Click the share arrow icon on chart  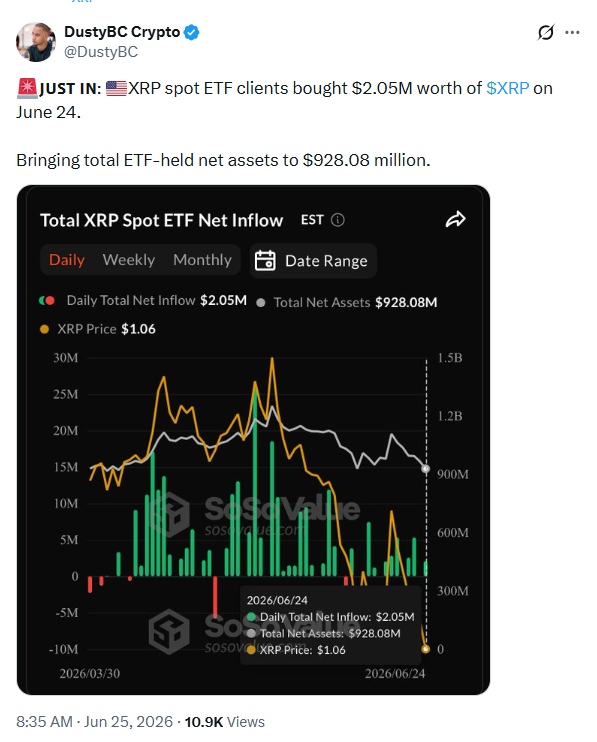tap(456, 219)
